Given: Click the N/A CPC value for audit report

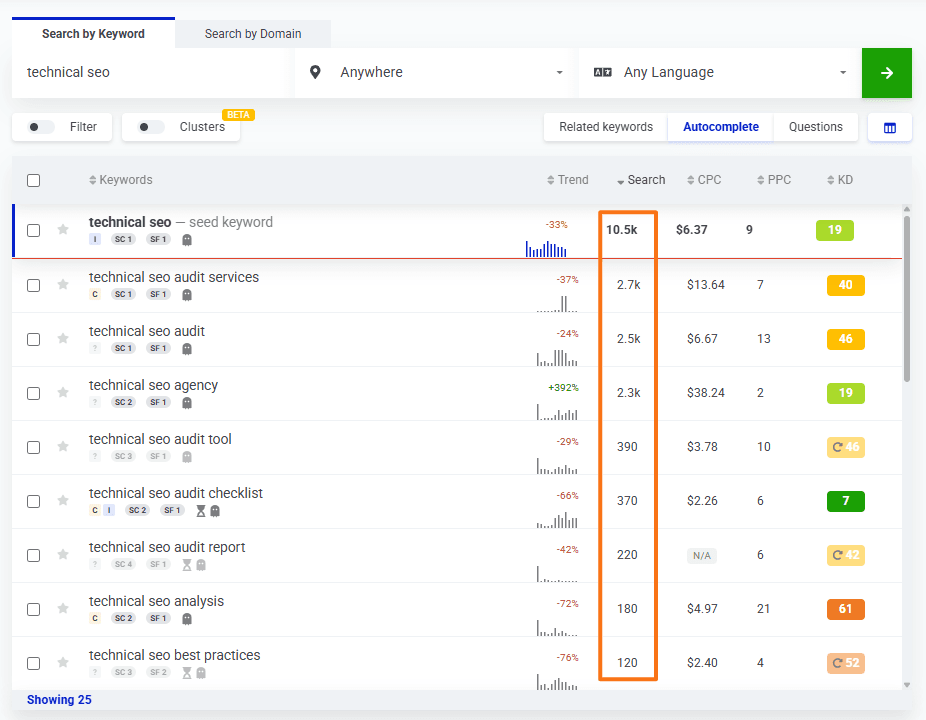Looking at the screenshot, I should 702,556.
